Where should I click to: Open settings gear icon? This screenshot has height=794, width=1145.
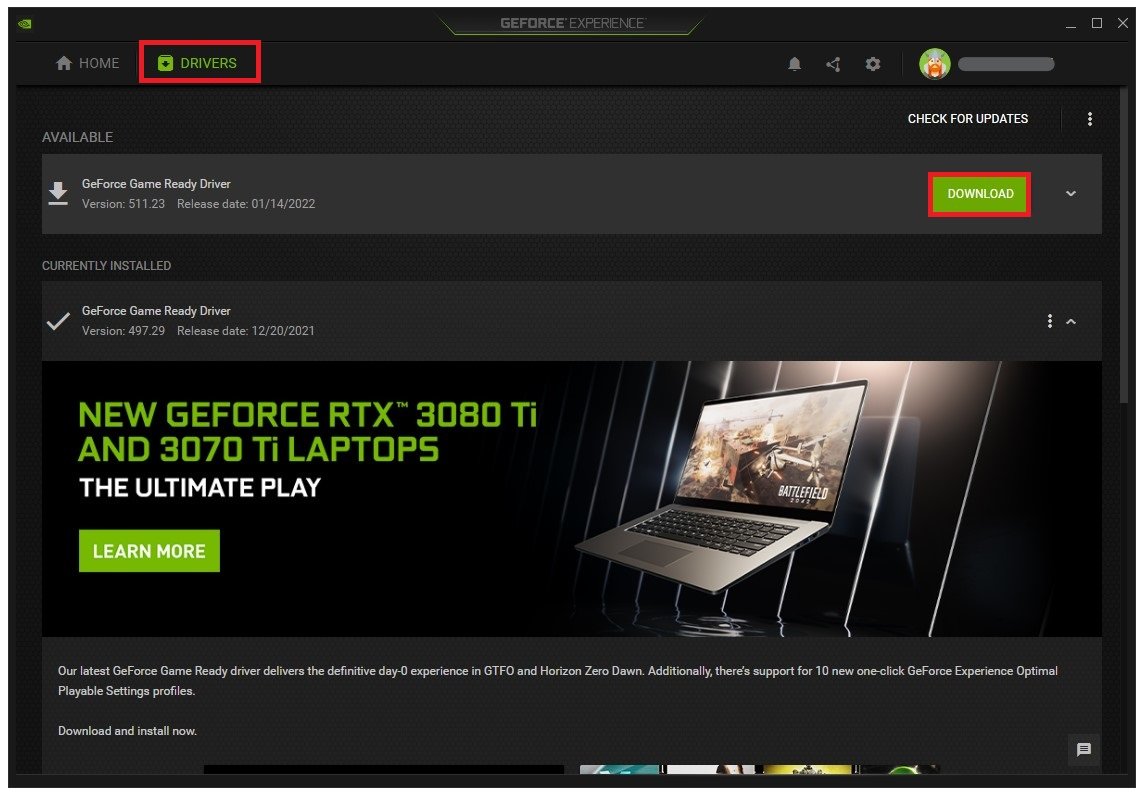[873, 64]
